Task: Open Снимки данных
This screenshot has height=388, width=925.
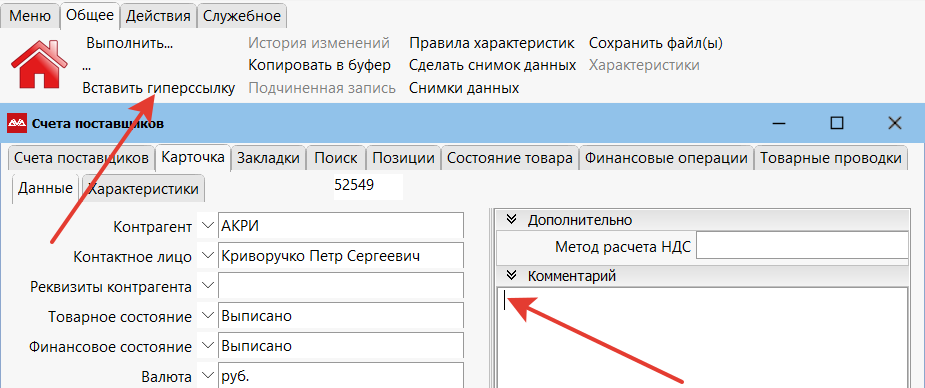Action: point(464,88)
